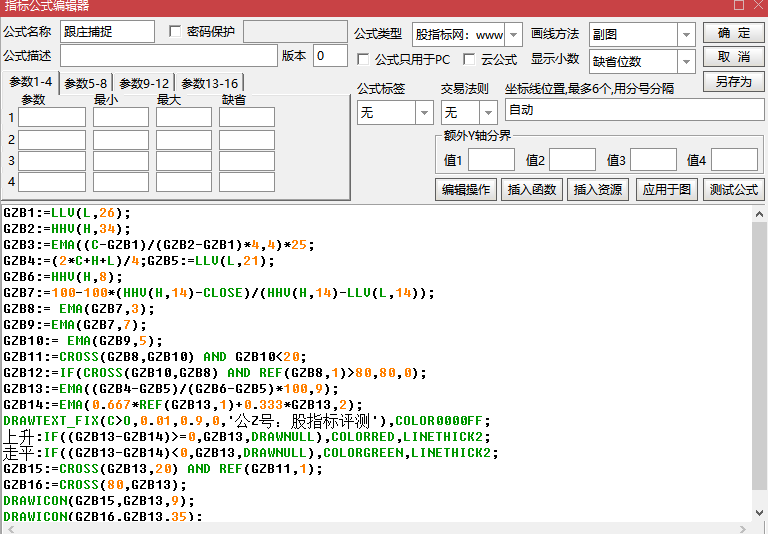Click the line starting GZB11:=CROSS
Viewport: 768px width, 534px height.
(155, 357)
